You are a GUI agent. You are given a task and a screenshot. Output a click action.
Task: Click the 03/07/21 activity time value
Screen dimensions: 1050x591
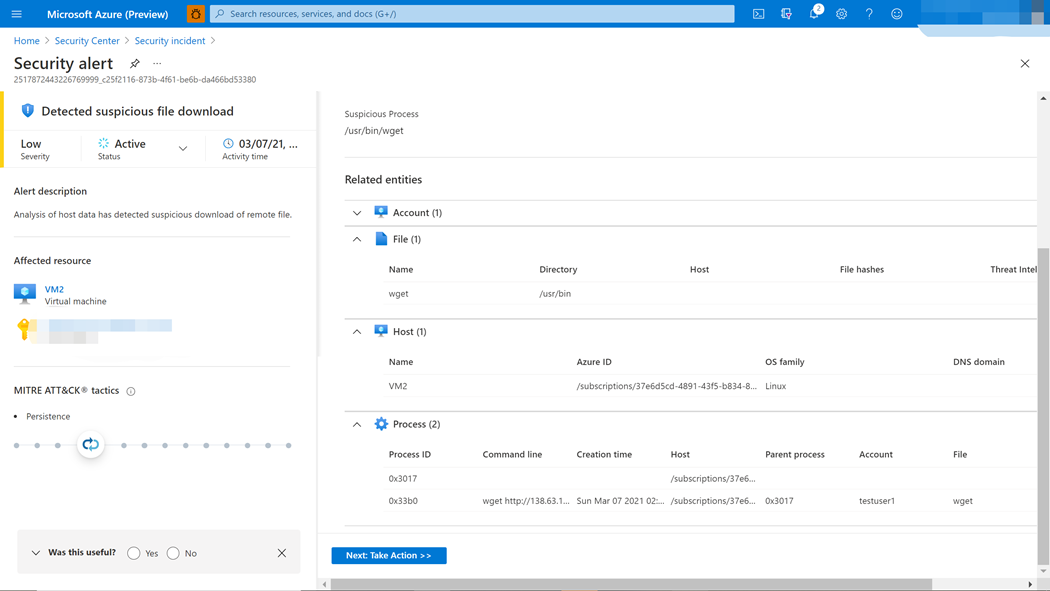coord(268,144)
